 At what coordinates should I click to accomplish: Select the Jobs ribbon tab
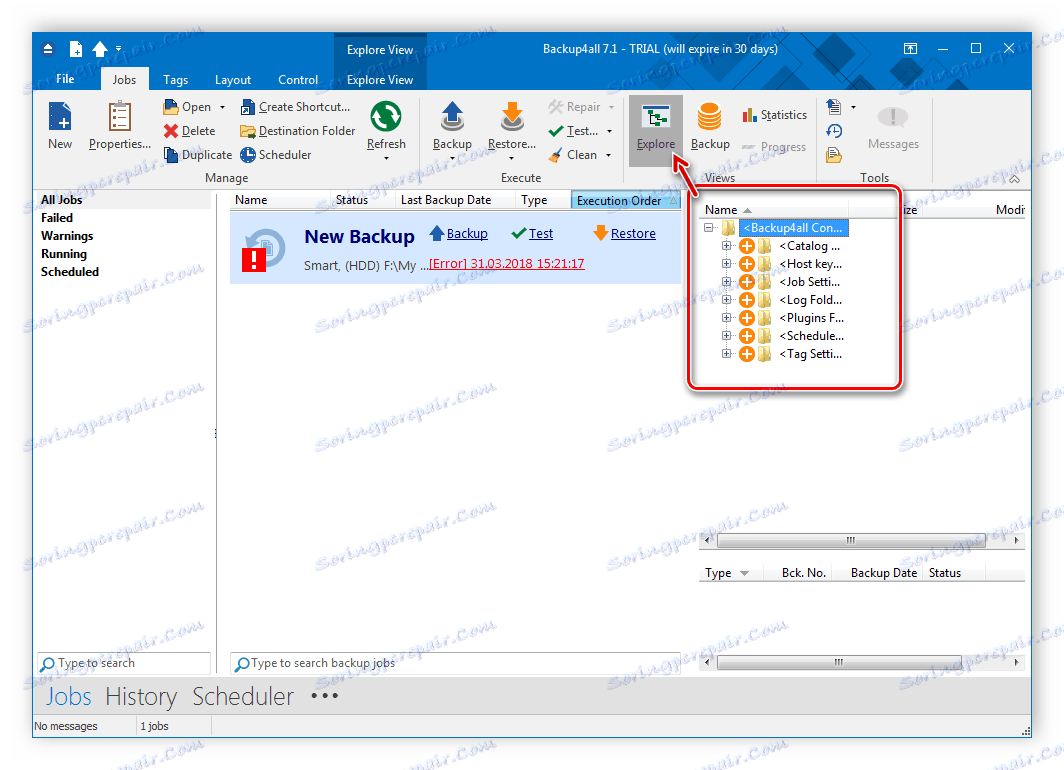tap(124, 79)
